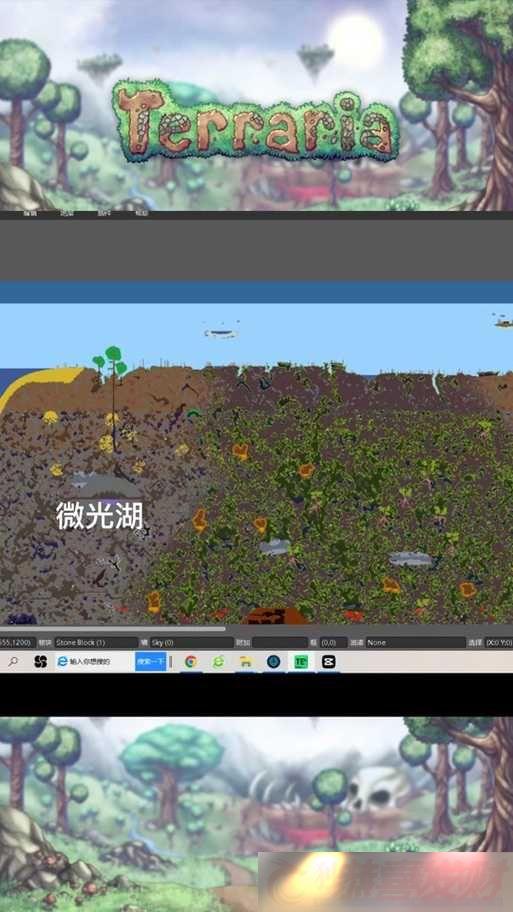This screenshot has width=513, height=912.
Task: Click the floating sky island above the map center
Action: click(221, 333)
